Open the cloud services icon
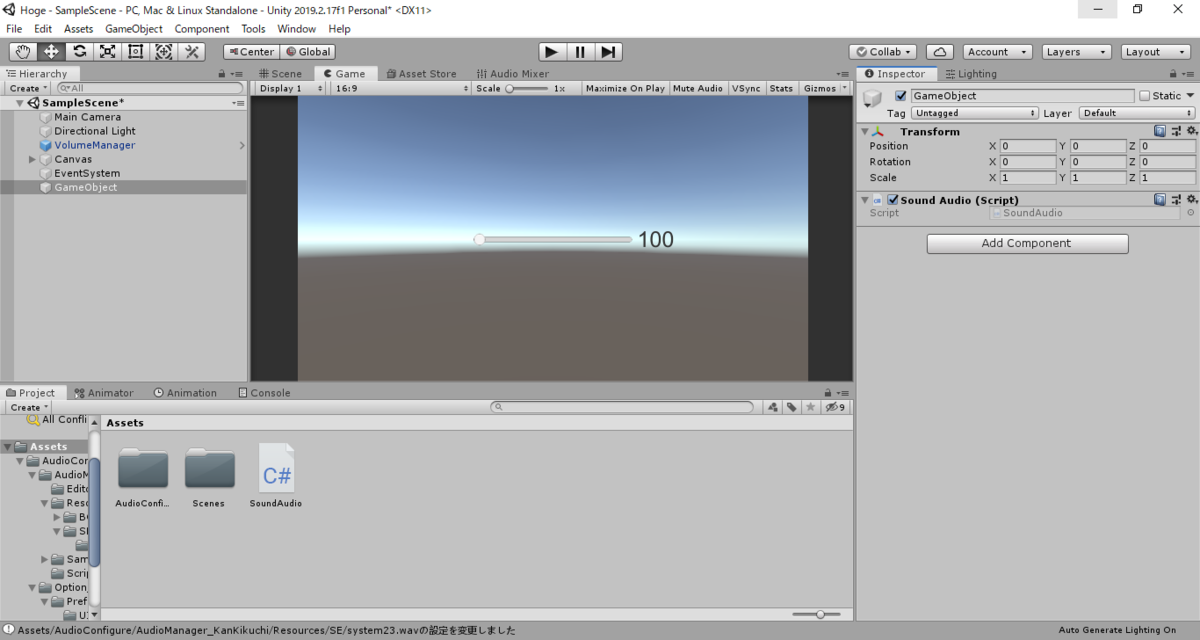The height and width of the screenshot is (640, 1200). tap(939, 52)
